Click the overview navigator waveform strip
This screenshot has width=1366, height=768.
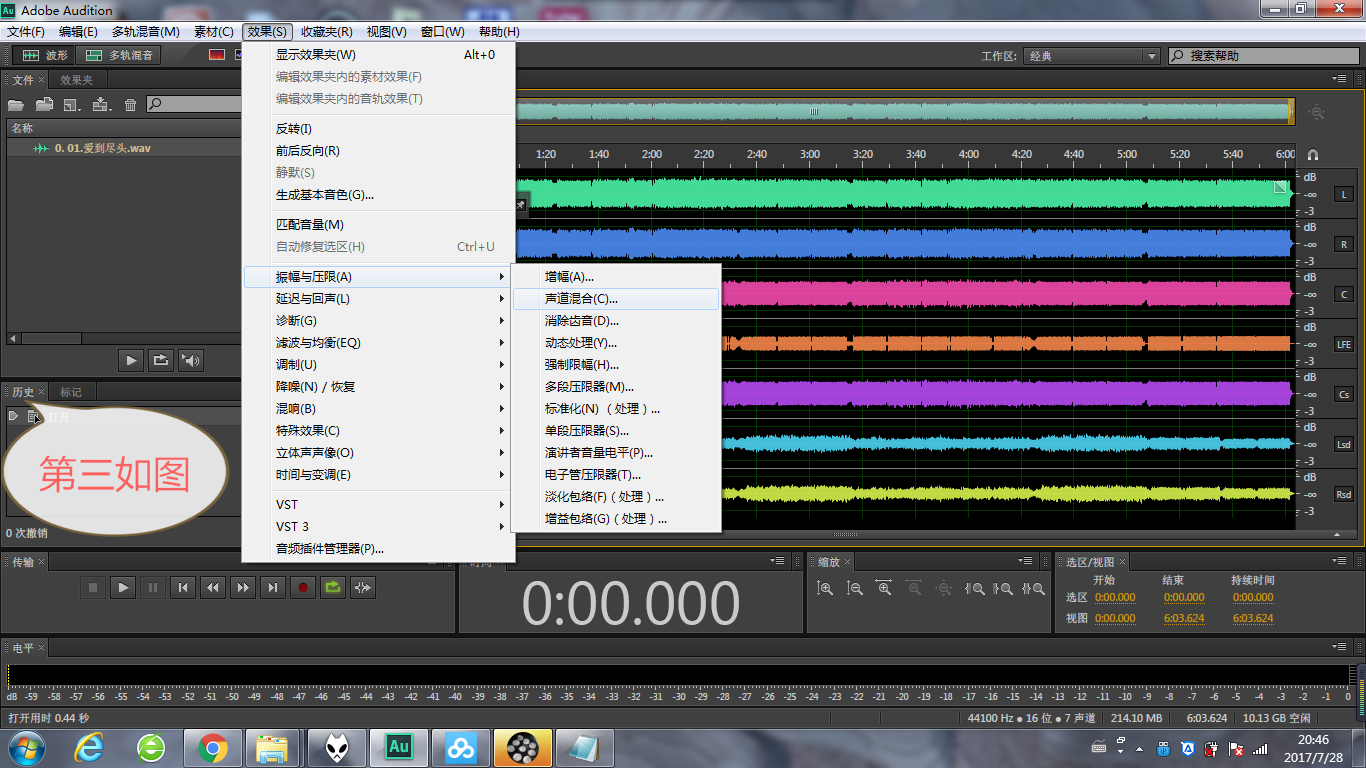click(x=904, y=112)
